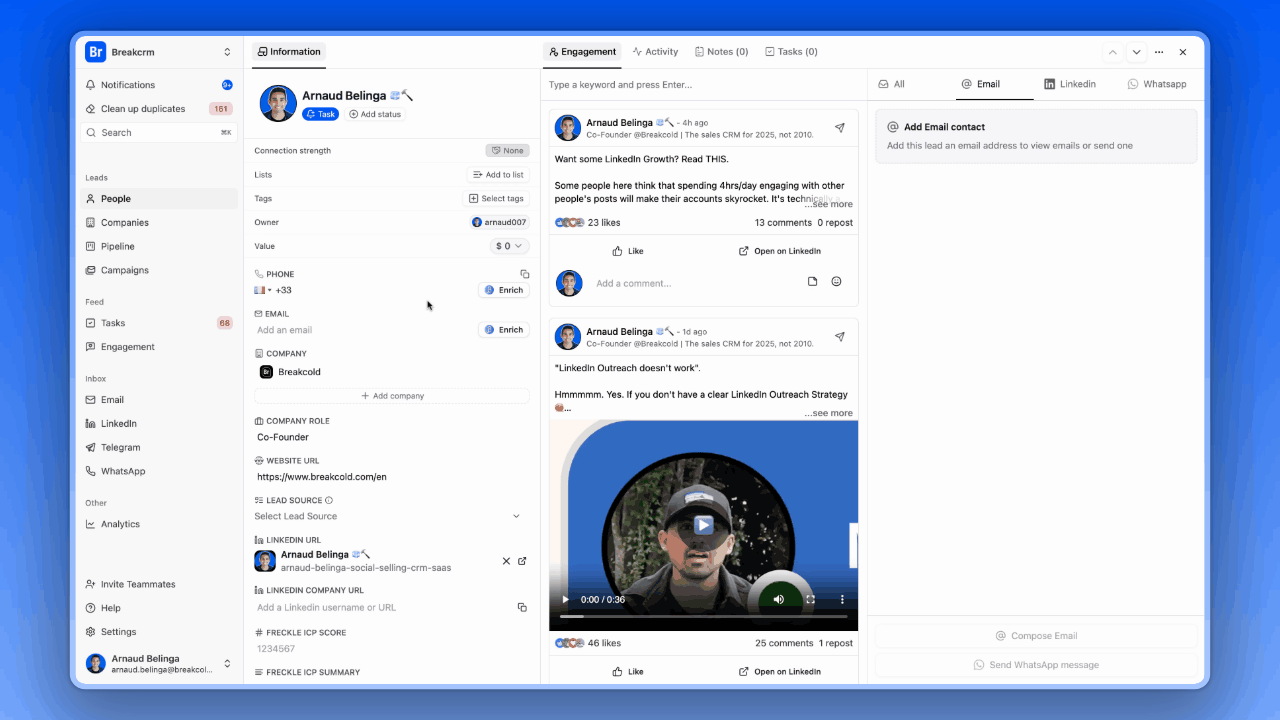Switch to the Activity tab
Screen dimensions: 1280x720
click(x=656, y=52)
